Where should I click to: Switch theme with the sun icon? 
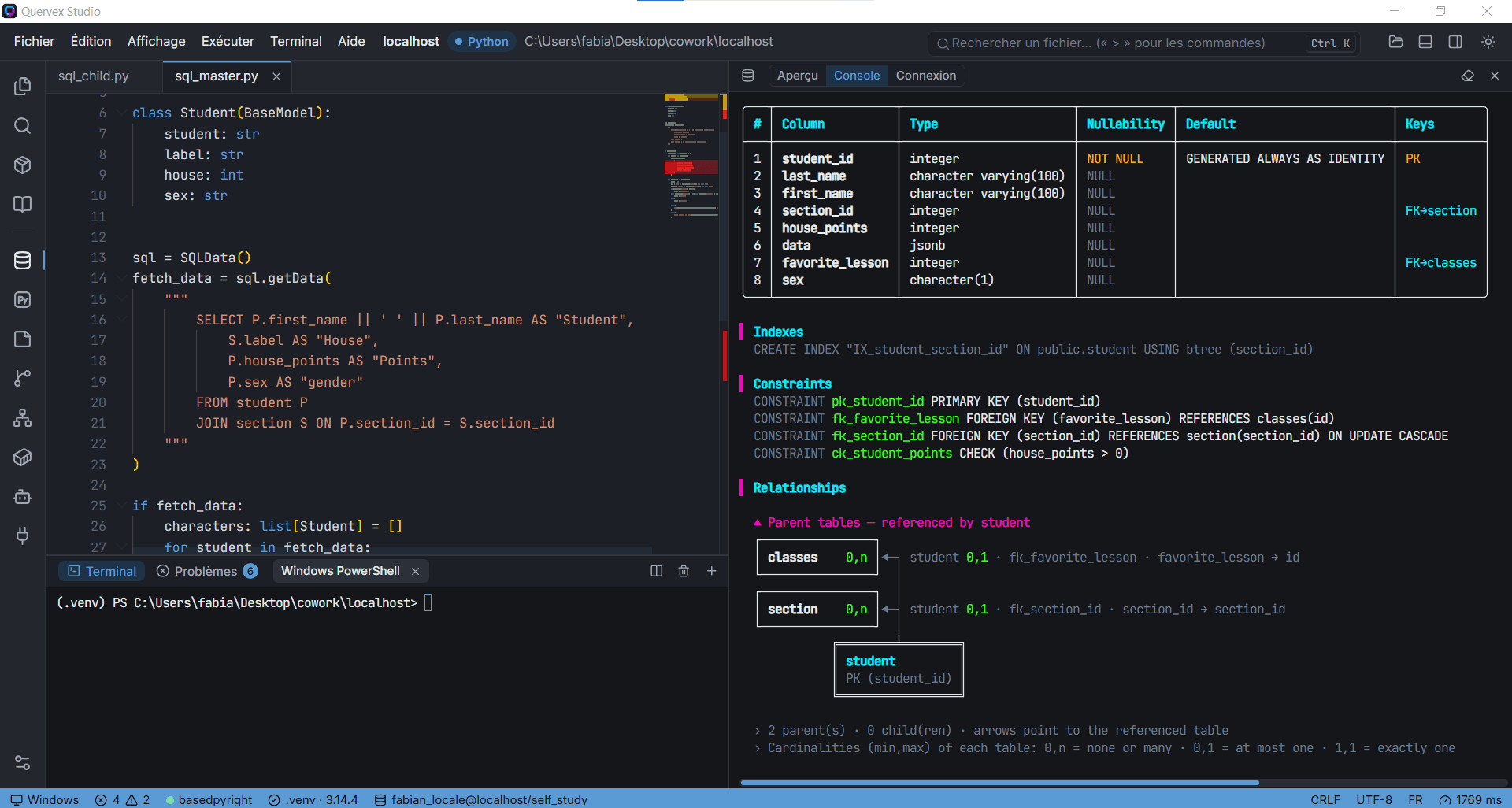point(1488,42)
